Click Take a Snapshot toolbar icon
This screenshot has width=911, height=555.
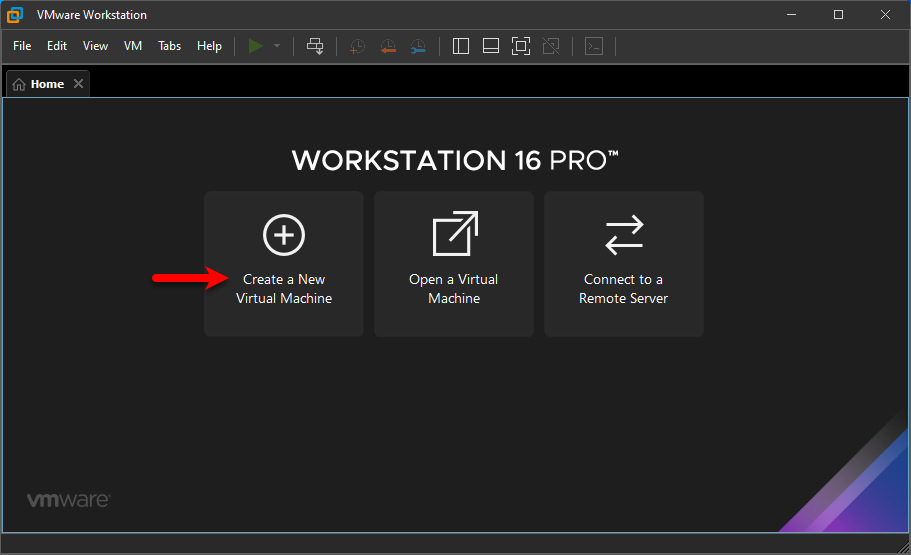[x=357, y=46]
